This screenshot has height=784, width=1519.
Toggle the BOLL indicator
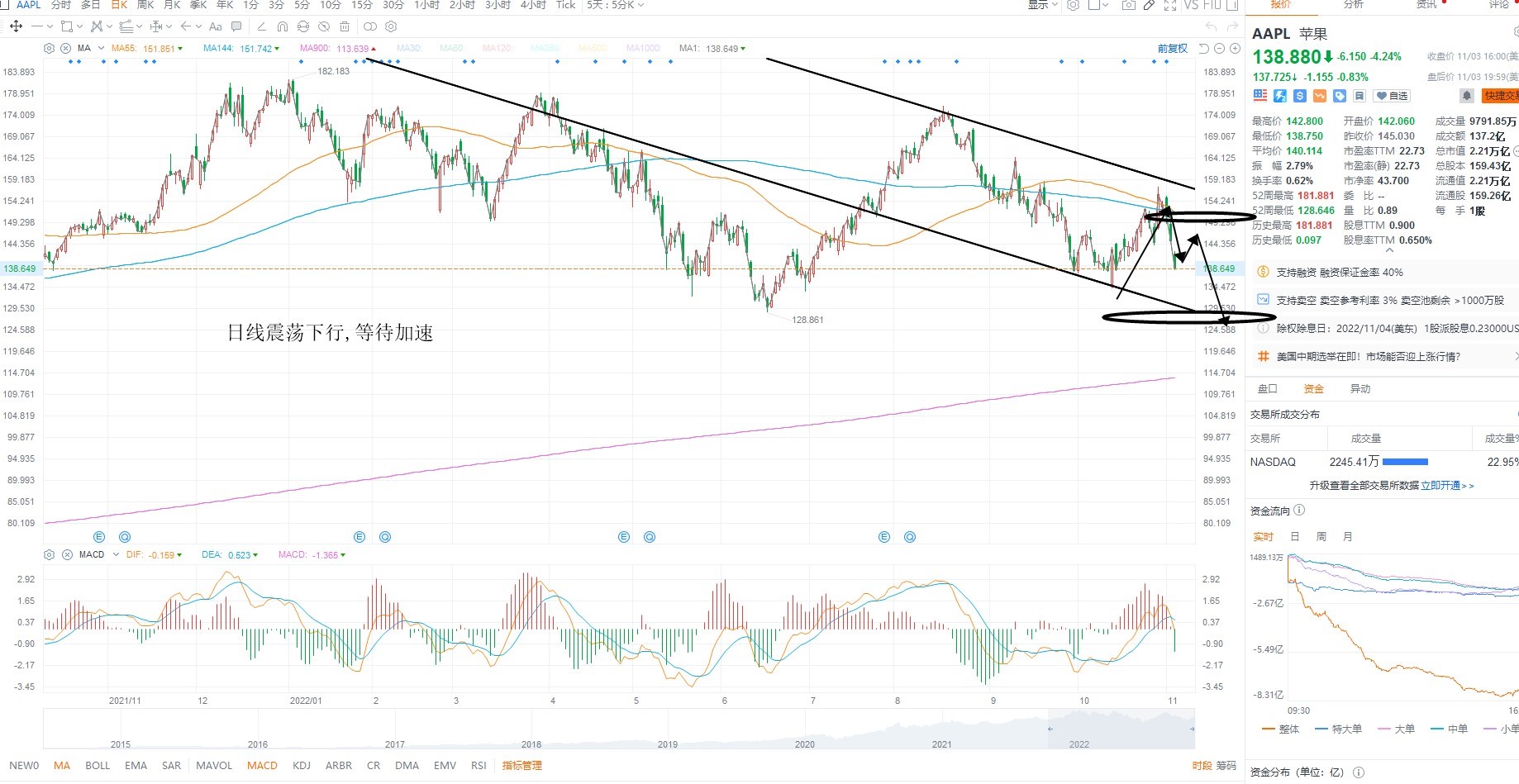(x=98, y=766)
